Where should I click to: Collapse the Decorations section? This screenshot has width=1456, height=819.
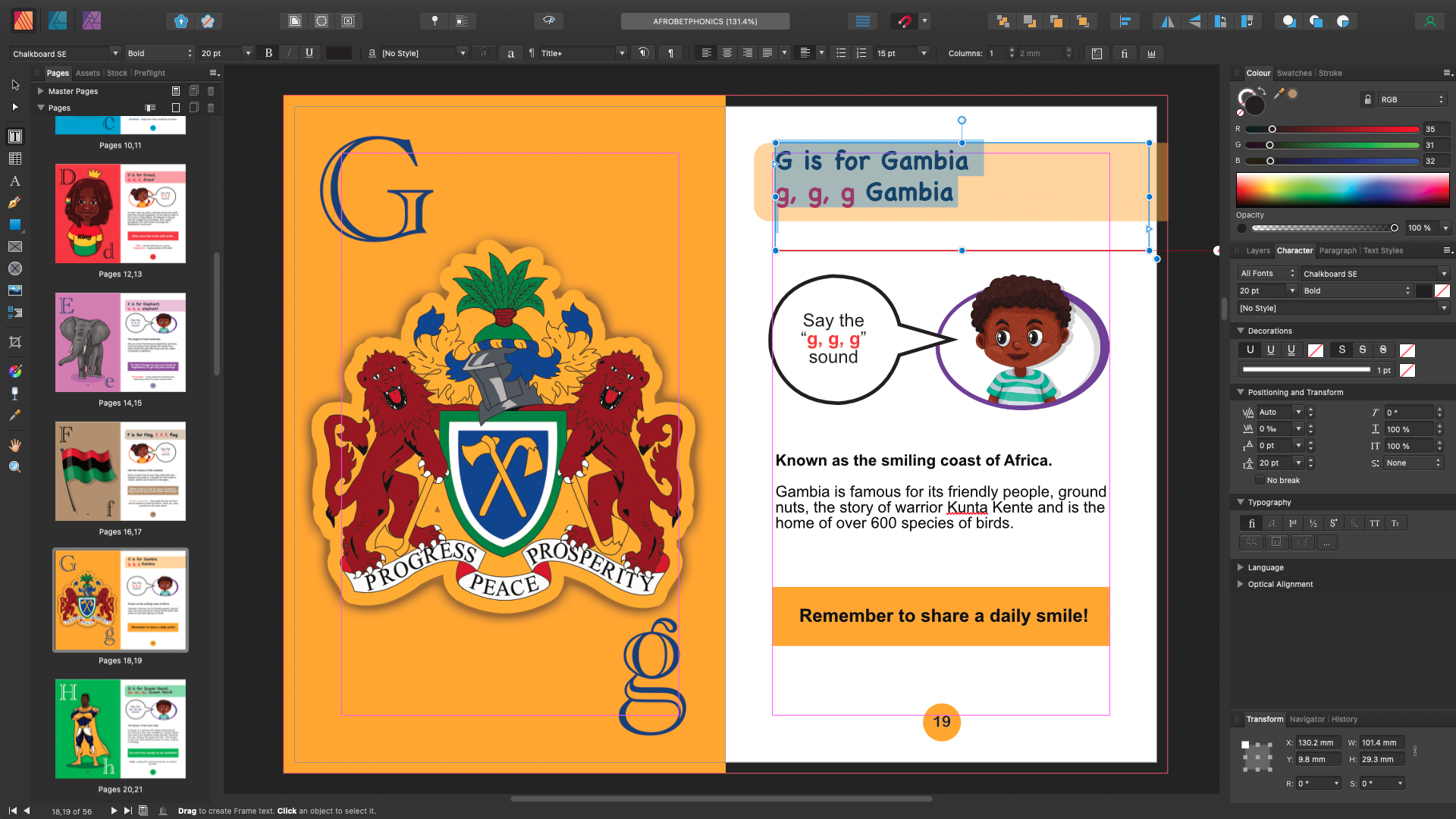click(1241, 331)
